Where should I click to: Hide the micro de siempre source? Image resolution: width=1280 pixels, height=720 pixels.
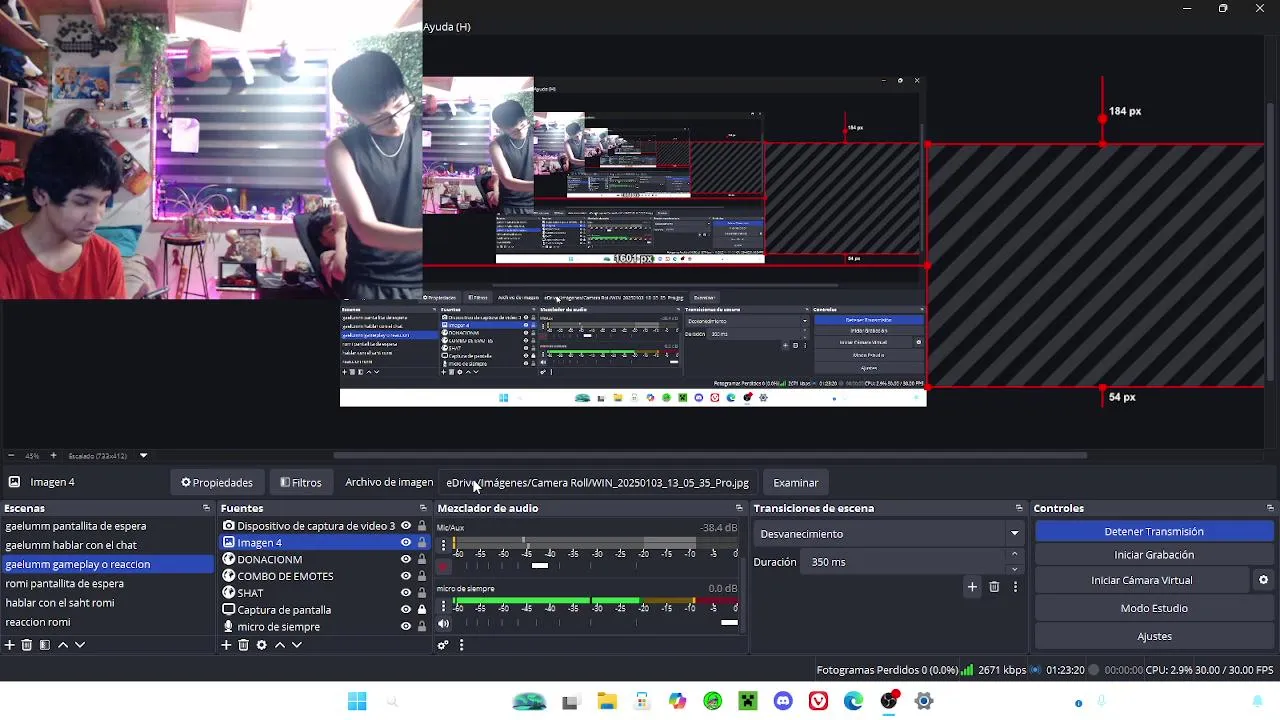click(405, 627)
